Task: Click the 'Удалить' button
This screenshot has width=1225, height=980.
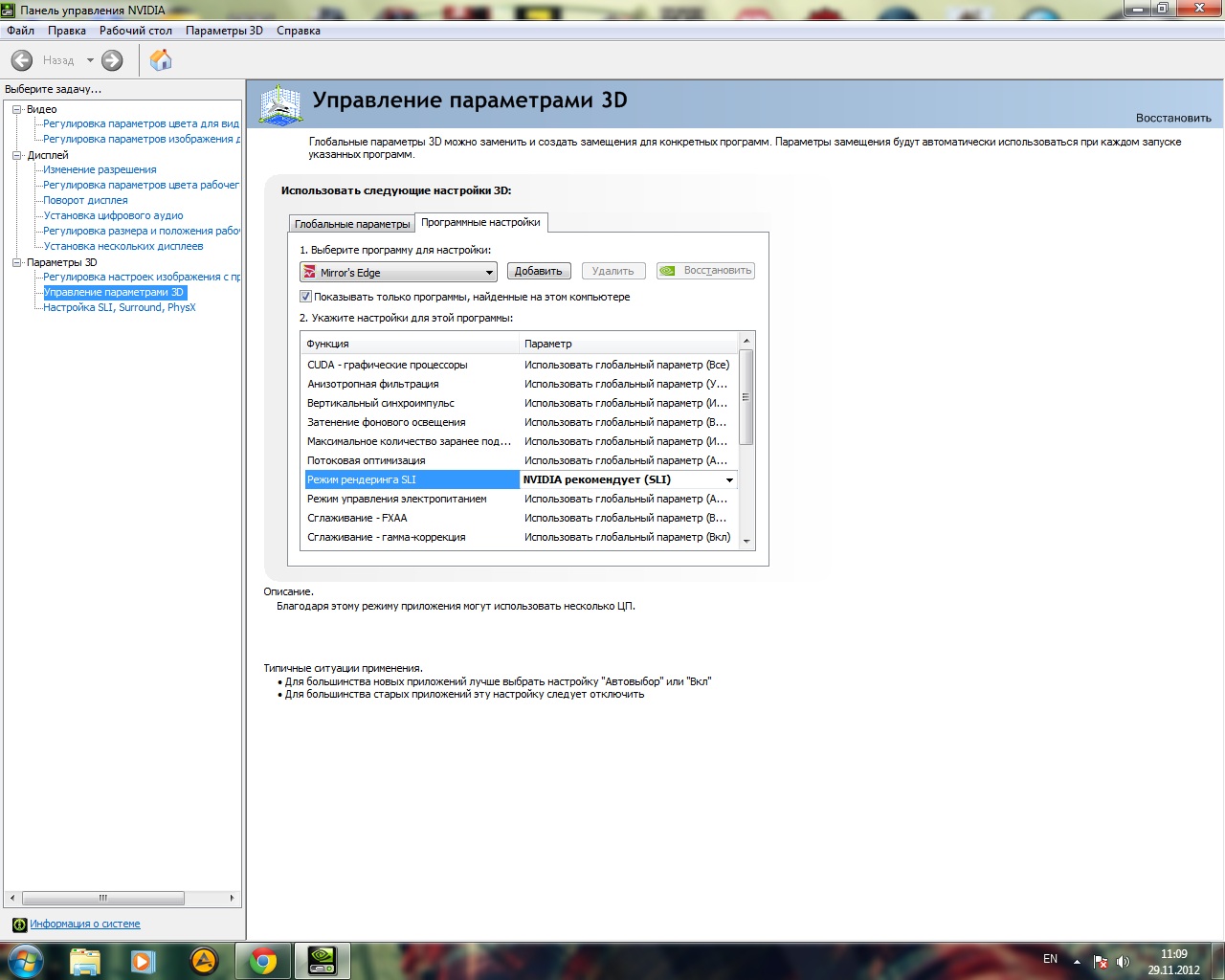Action: (613, 271)
